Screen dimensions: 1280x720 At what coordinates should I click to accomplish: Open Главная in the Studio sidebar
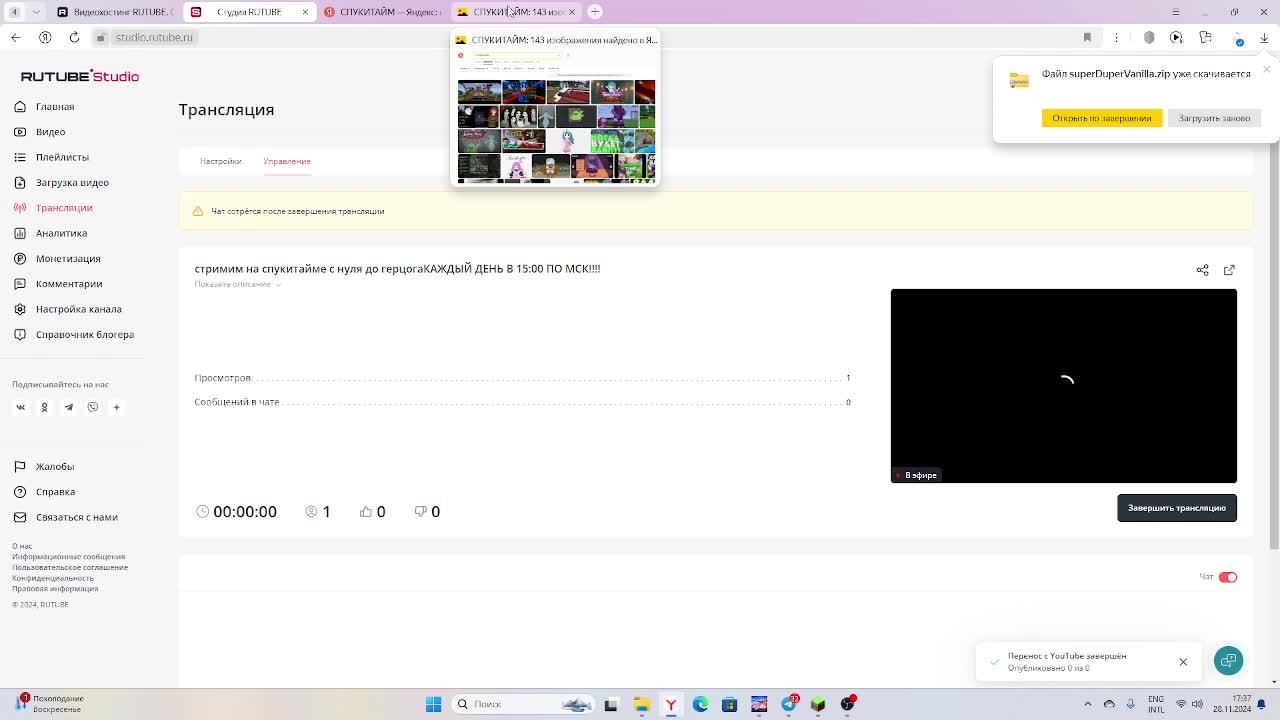(45, 106)
